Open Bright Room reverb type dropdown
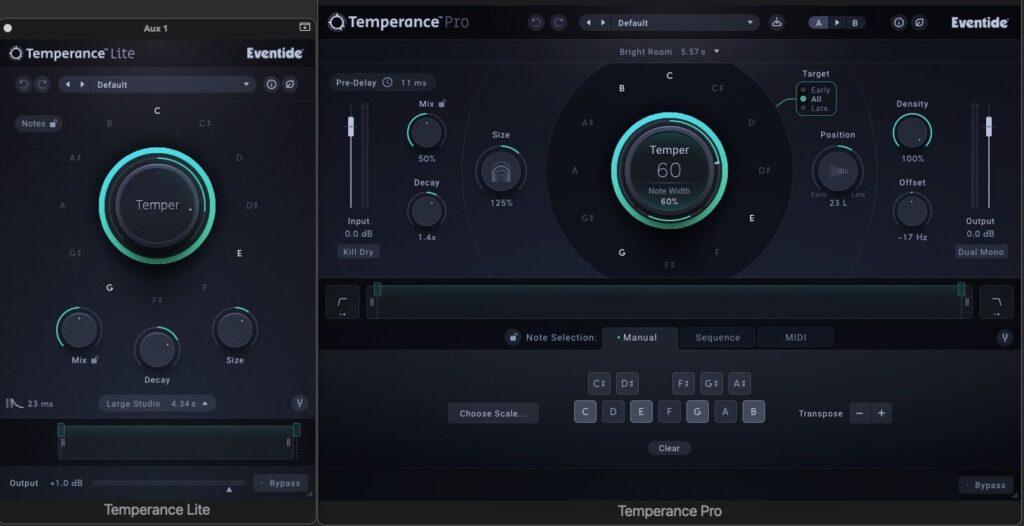 coord(669,52)
